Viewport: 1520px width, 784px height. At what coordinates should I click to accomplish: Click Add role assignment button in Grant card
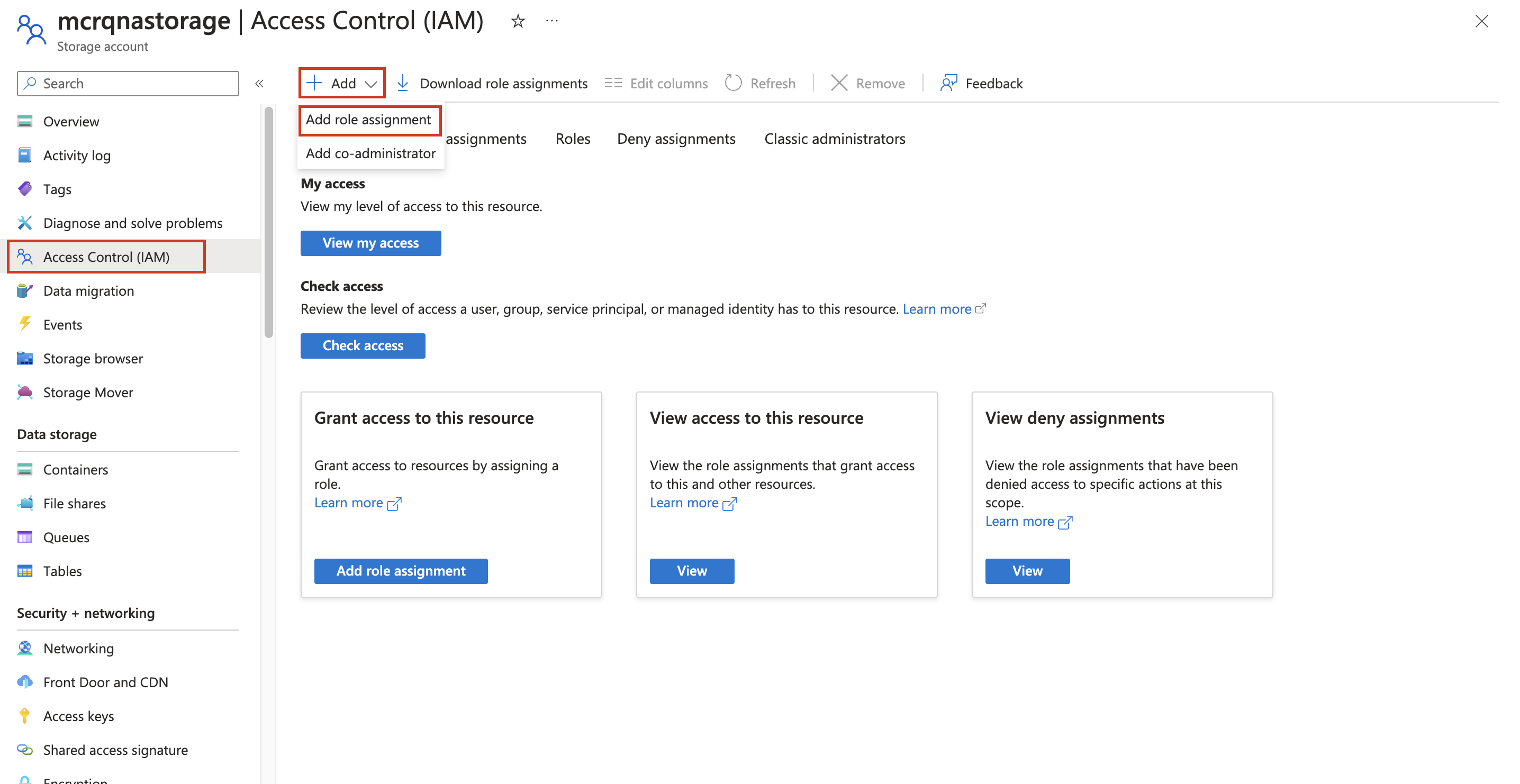coord(401,571)
